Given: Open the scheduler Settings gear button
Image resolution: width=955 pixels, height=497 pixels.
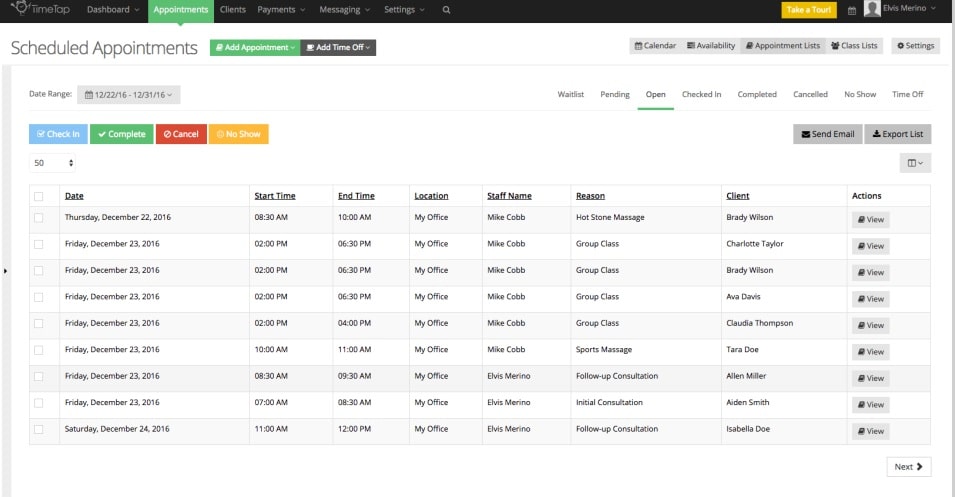Looking at the screenshot, I should click(915, 46).
